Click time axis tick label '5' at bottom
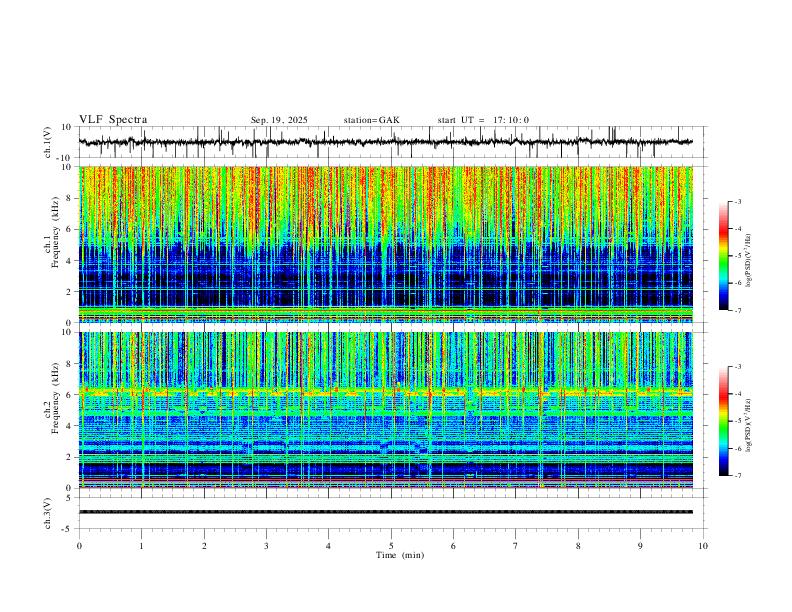792x612 pixels. pyautogui.click(x=391, y=546)
